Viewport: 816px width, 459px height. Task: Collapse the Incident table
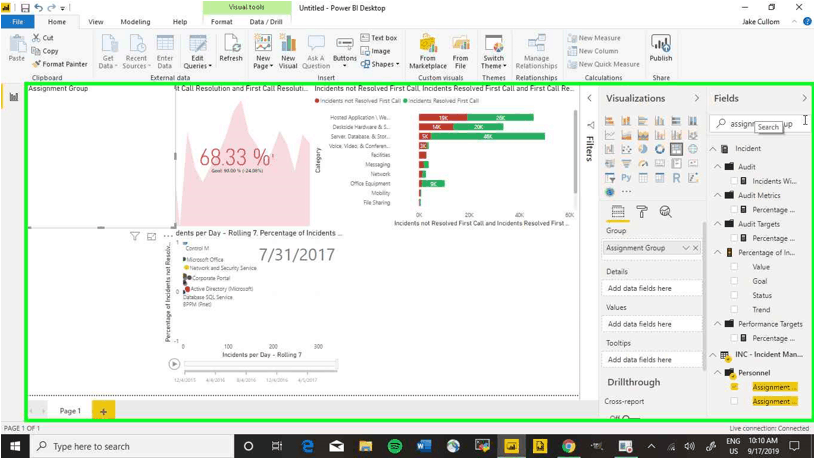point(713,149)
